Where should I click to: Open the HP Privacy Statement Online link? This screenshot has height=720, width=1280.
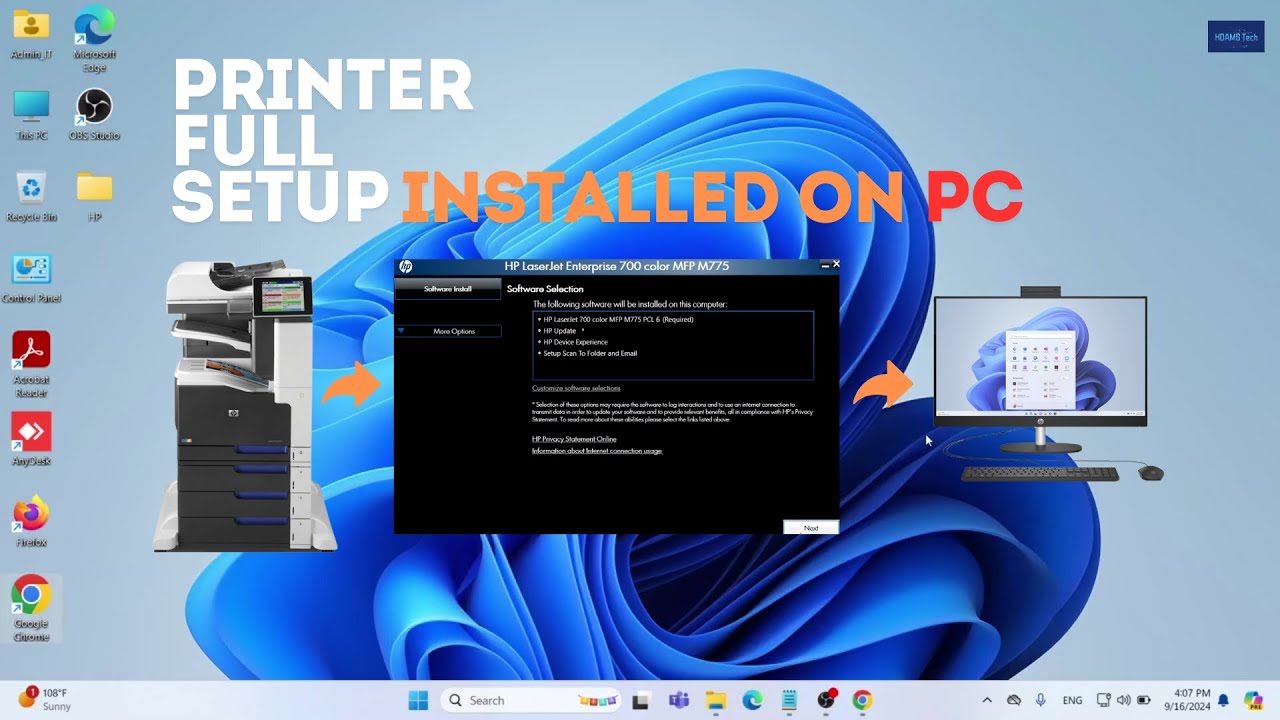pos(574,439)
